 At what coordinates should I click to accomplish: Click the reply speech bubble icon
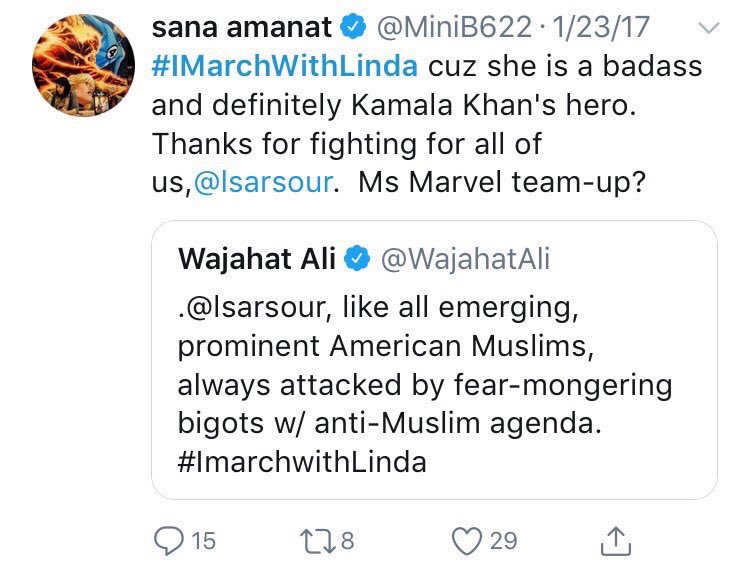(x=170, y=541)
